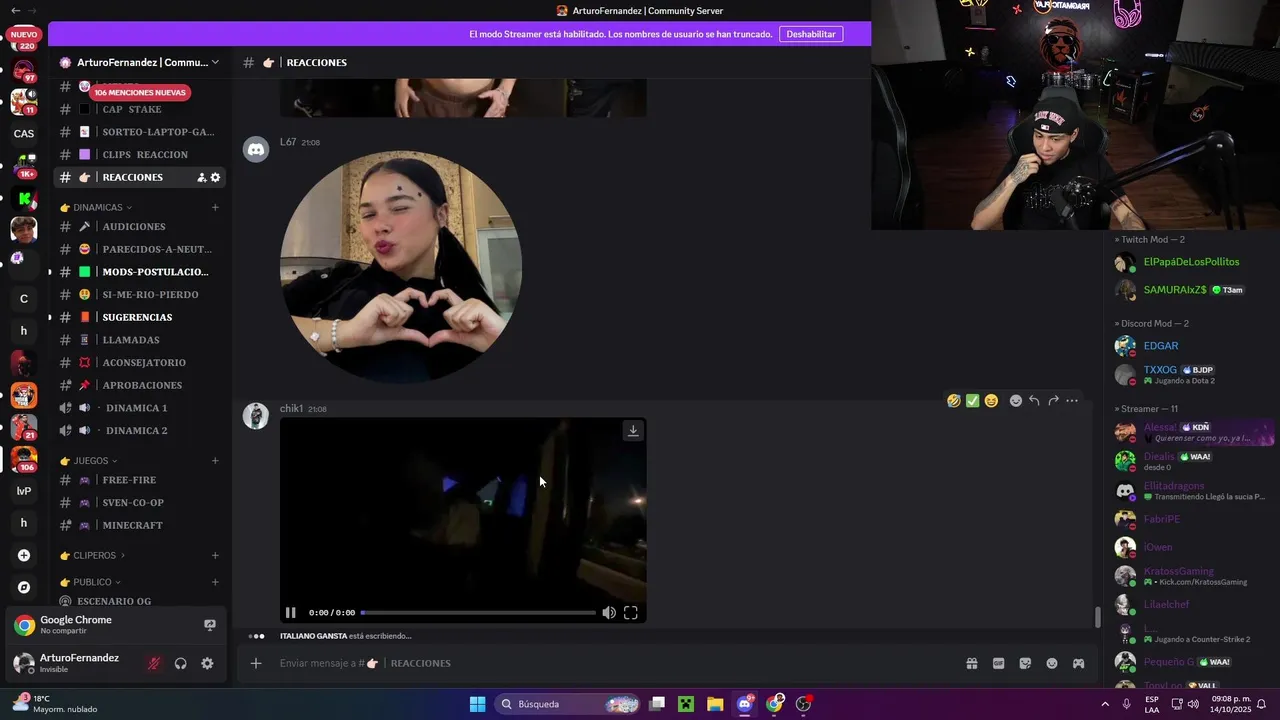The height and width of the screenshot is (720, 1280).
Task: Disable streamer mode with the Deshabilitar button
Action: 811,34
